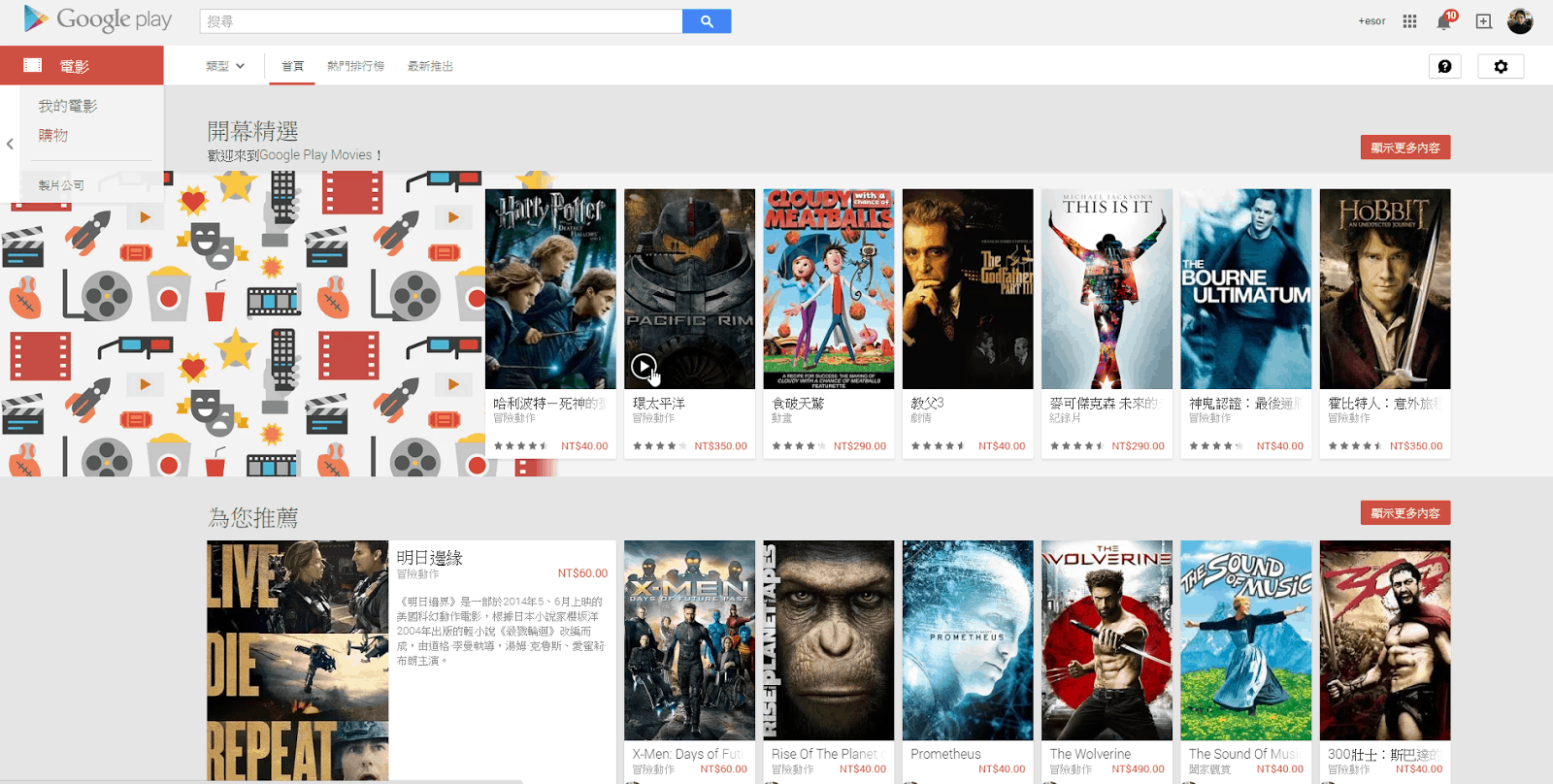This screenshot has height=784, width=1553.
Task: Open the Harry Potter movie poster
Action: 550,289
